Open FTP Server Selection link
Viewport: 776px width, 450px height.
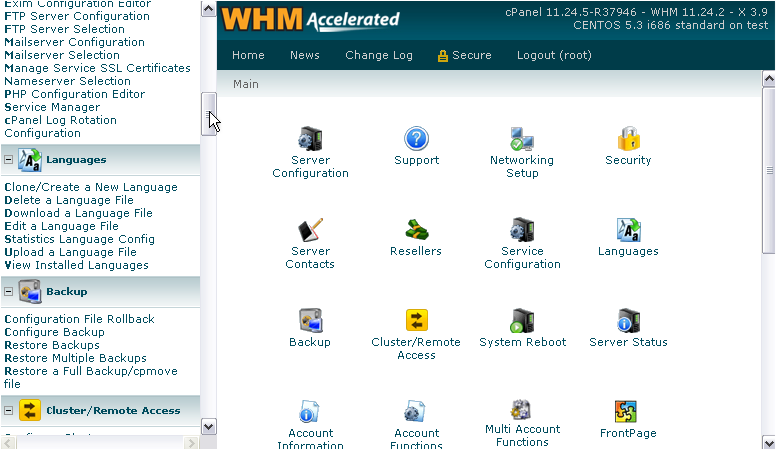pos(64,29)
